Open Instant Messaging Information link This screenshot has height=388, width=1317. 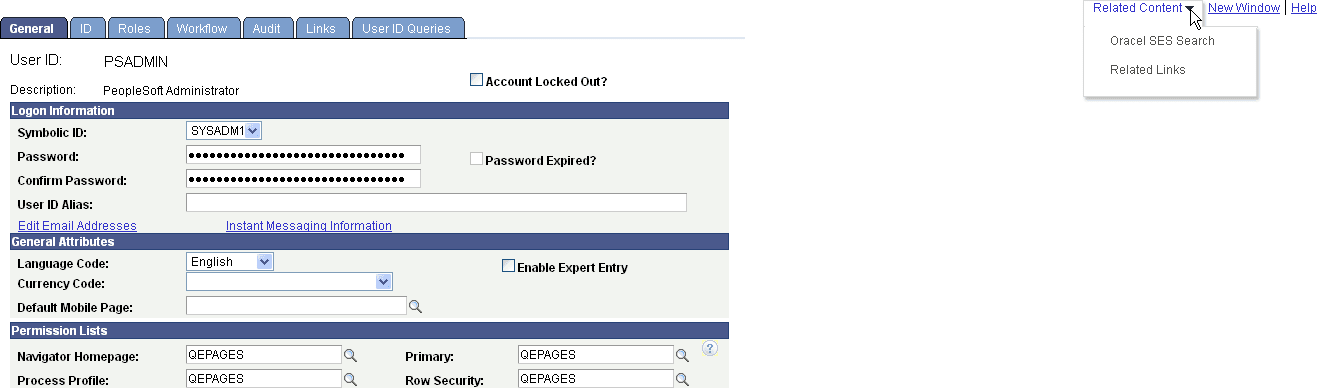309,226
